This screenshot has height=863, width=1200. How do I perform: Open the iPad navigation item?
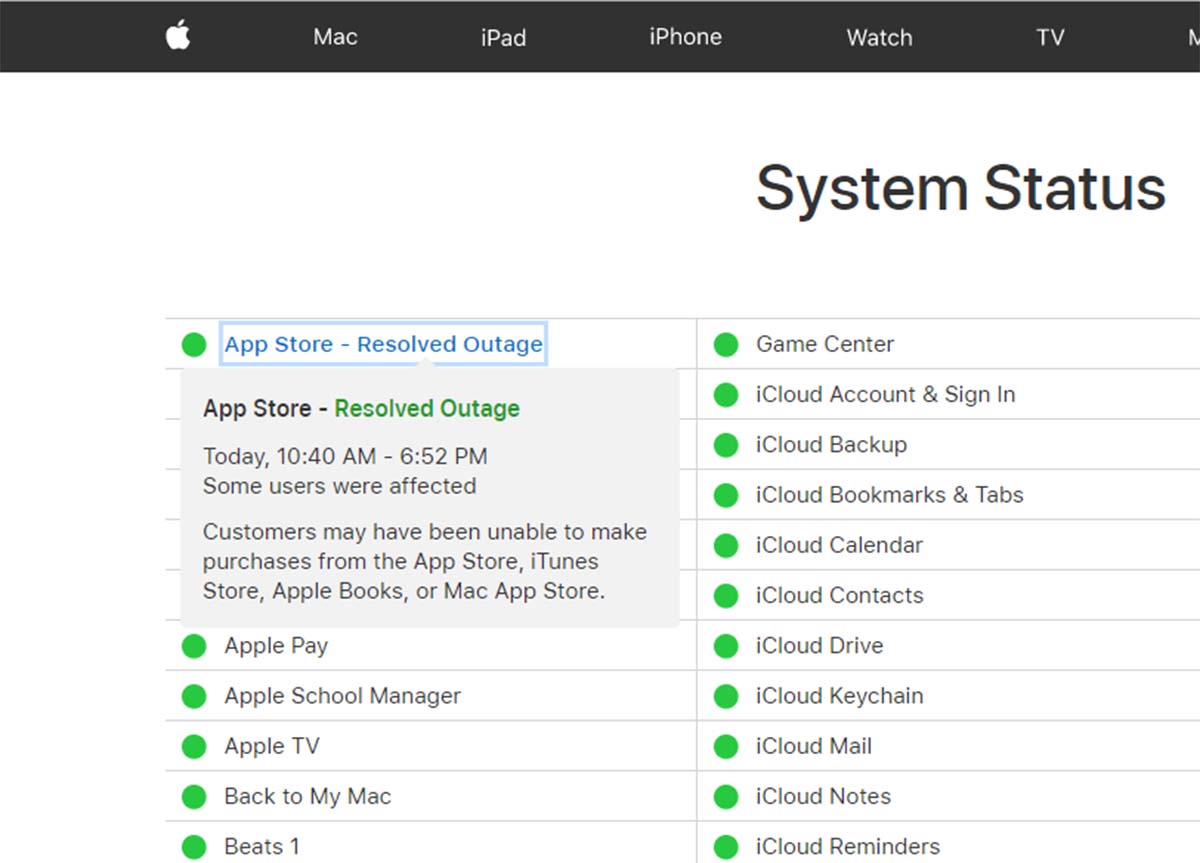503,38
